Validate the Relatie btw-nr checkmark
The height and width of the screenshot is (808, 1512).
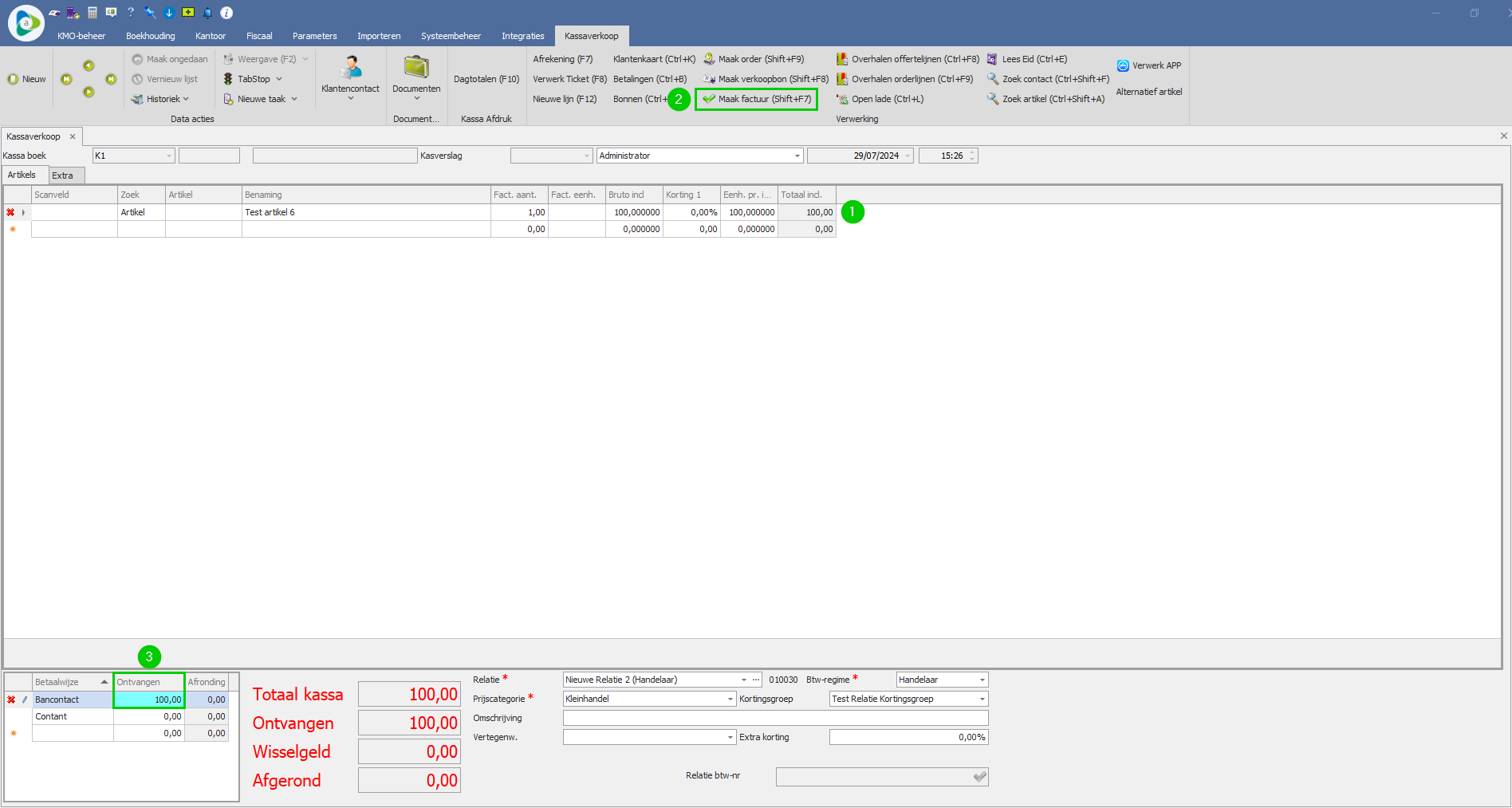point(979,777)
